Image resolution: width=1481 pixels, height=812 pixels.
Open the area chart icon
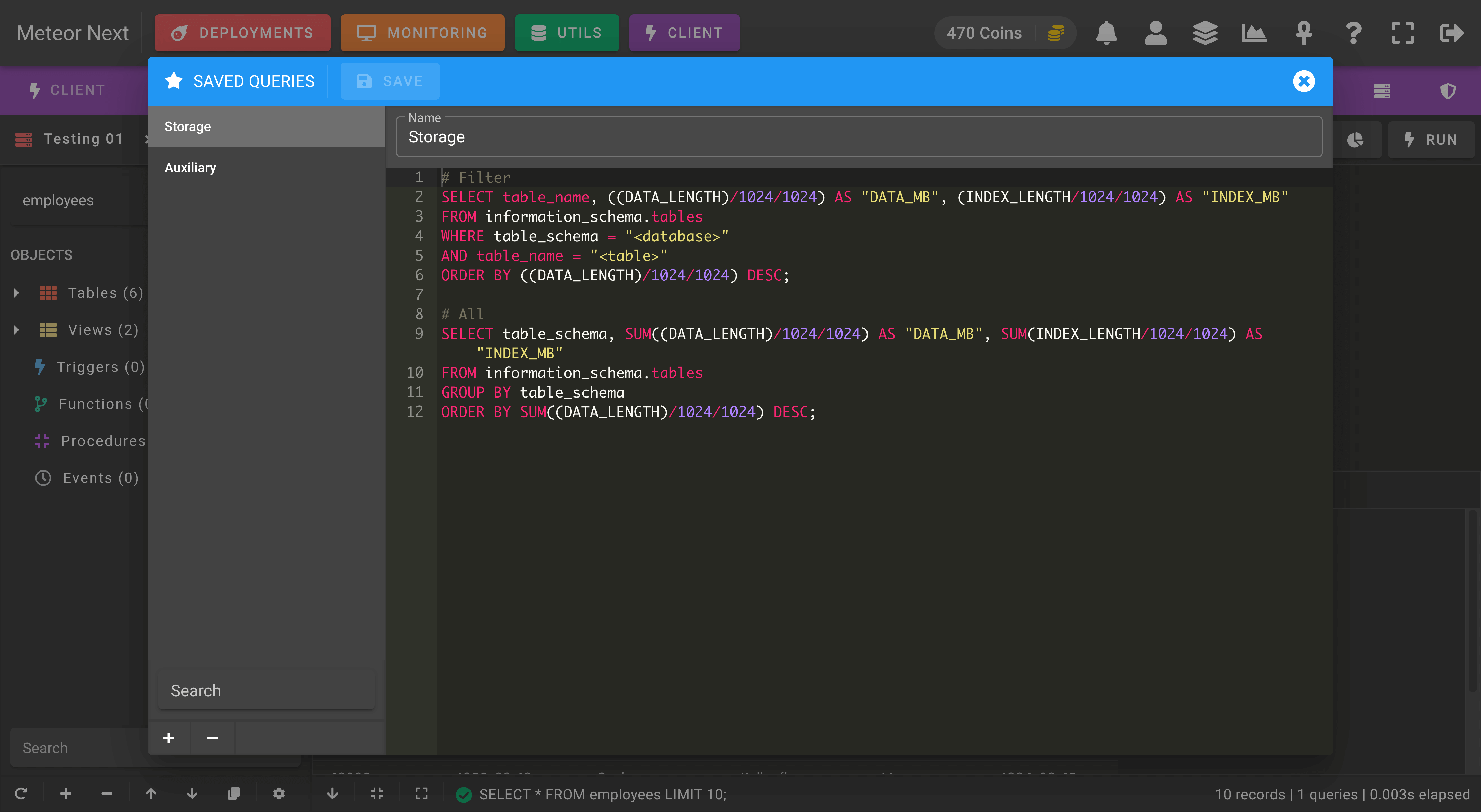click(x=1254, y=33)
